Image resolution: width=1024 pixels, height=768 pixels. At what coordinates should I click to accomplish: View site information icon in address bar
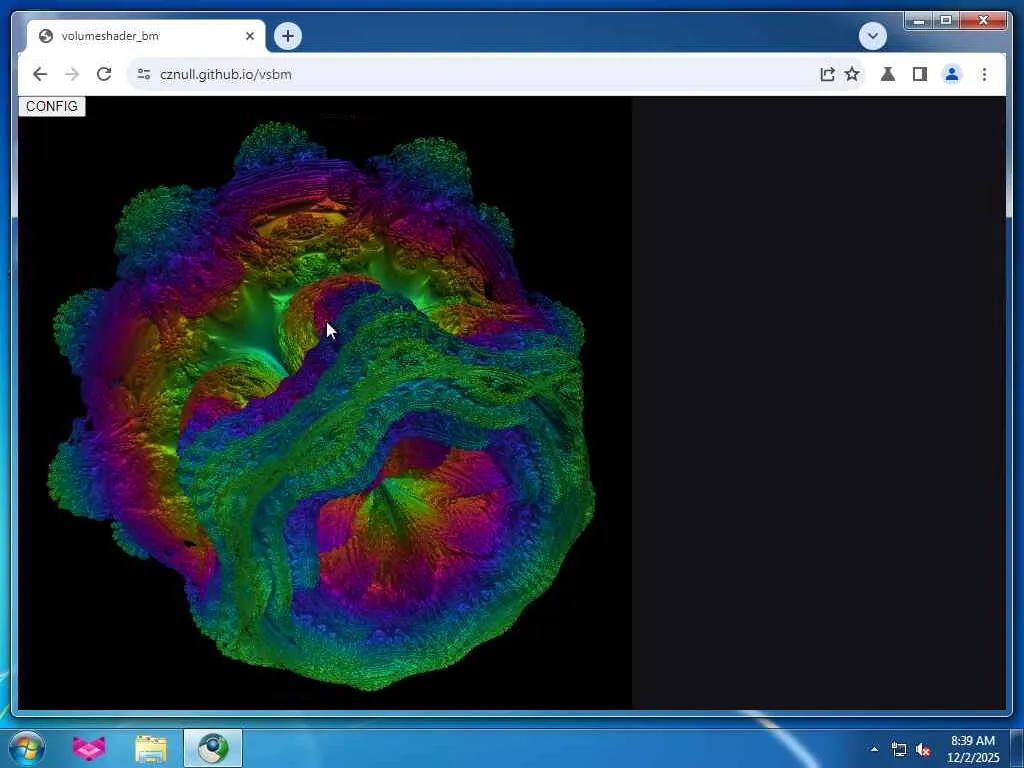pyautogui.click(x=144, y=74)
